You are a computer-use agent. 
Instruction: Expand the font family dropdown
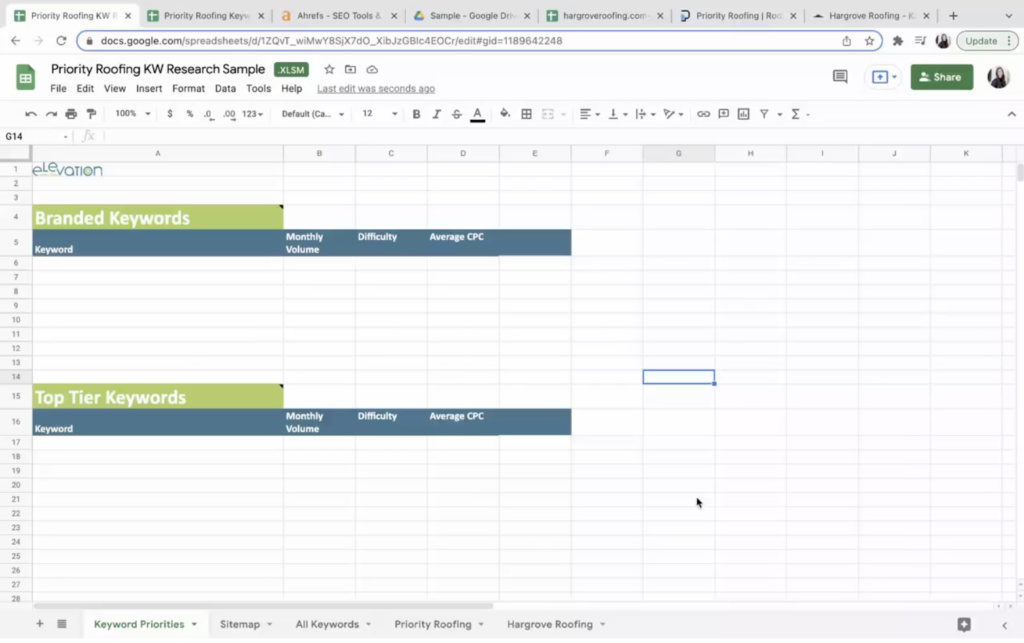pyautogui.click(x=312, y=114)
